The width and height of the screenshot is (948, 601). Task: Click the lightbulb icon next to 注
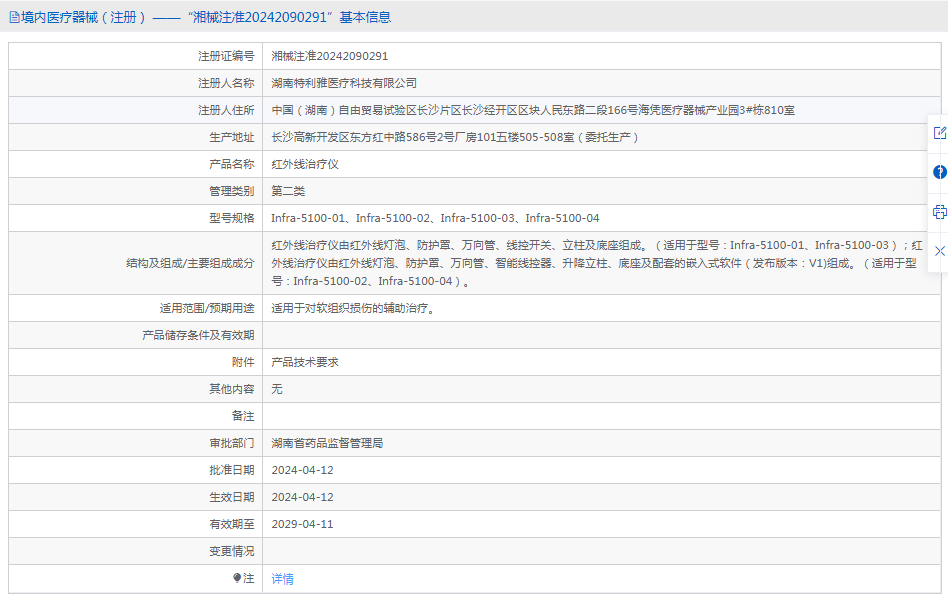[237, 578]
